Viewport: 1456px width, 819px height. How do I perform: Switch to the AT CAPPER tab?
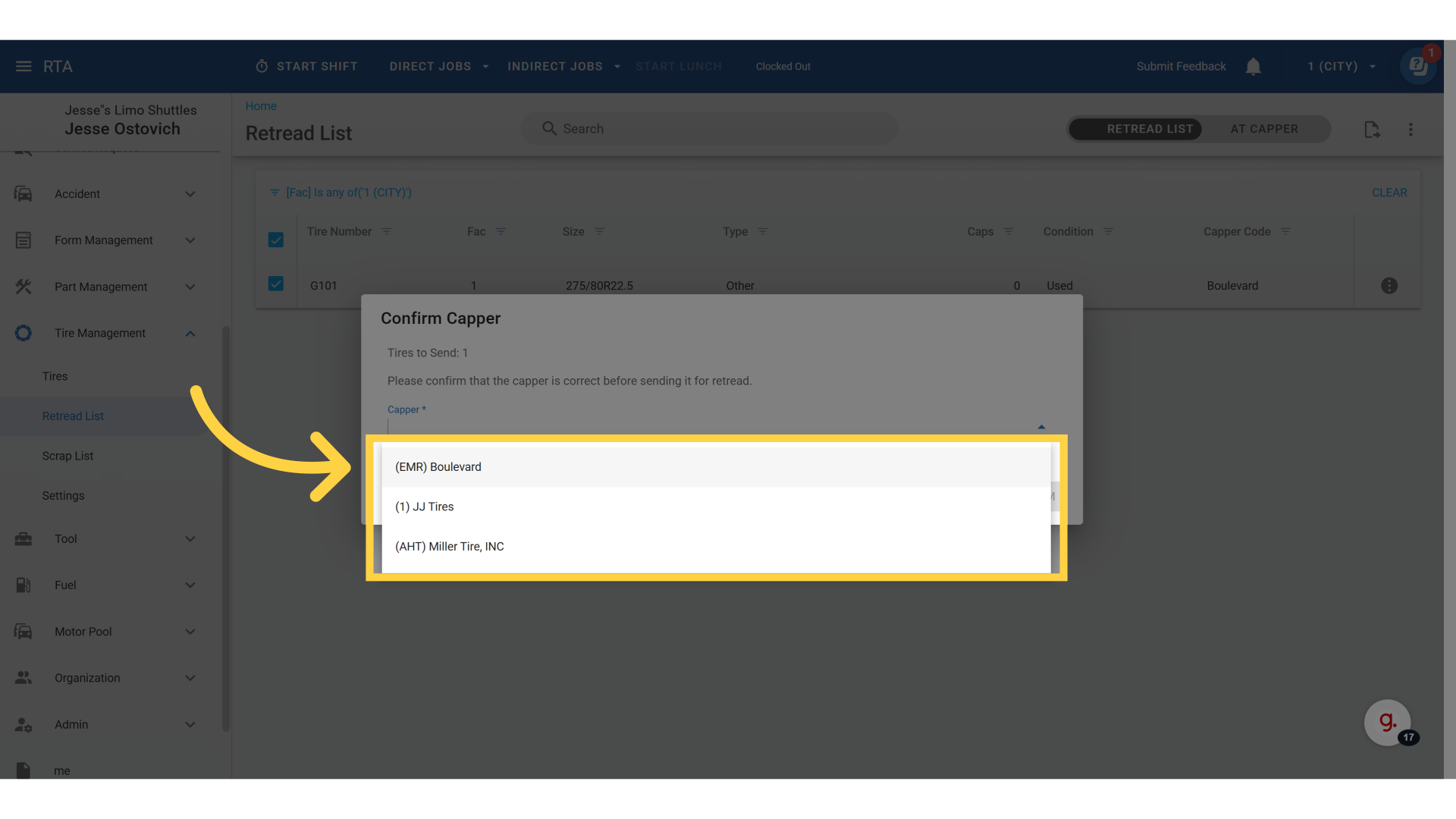1264,129
